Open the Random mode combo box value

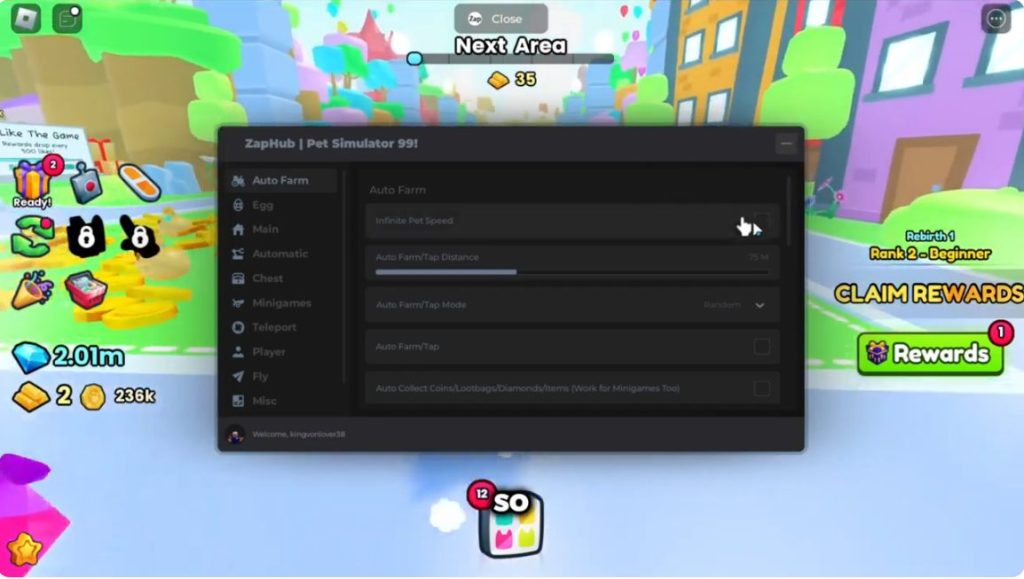click(722, 305)
